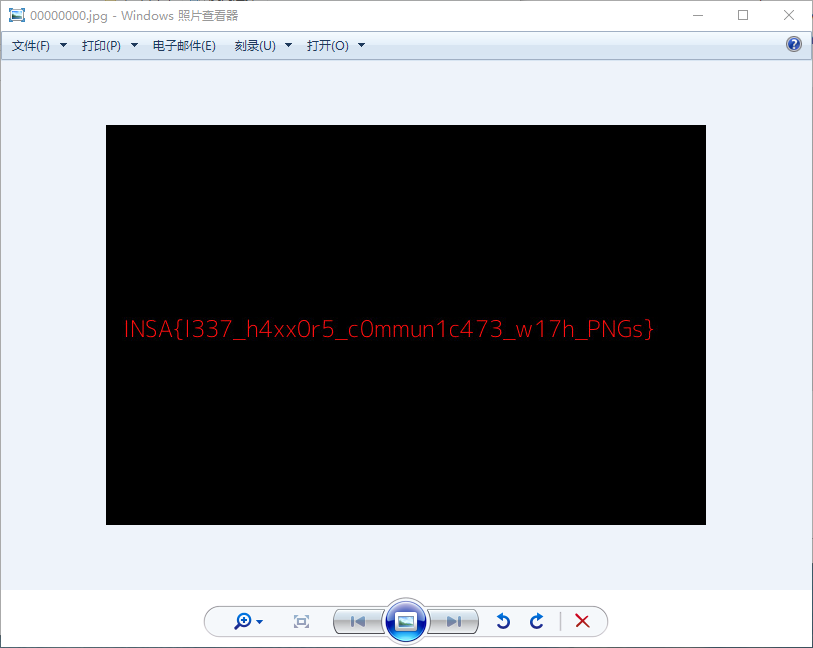813x648 pixels.
Task: Maximize the photo viewer window
Action: tap(743, 16)
